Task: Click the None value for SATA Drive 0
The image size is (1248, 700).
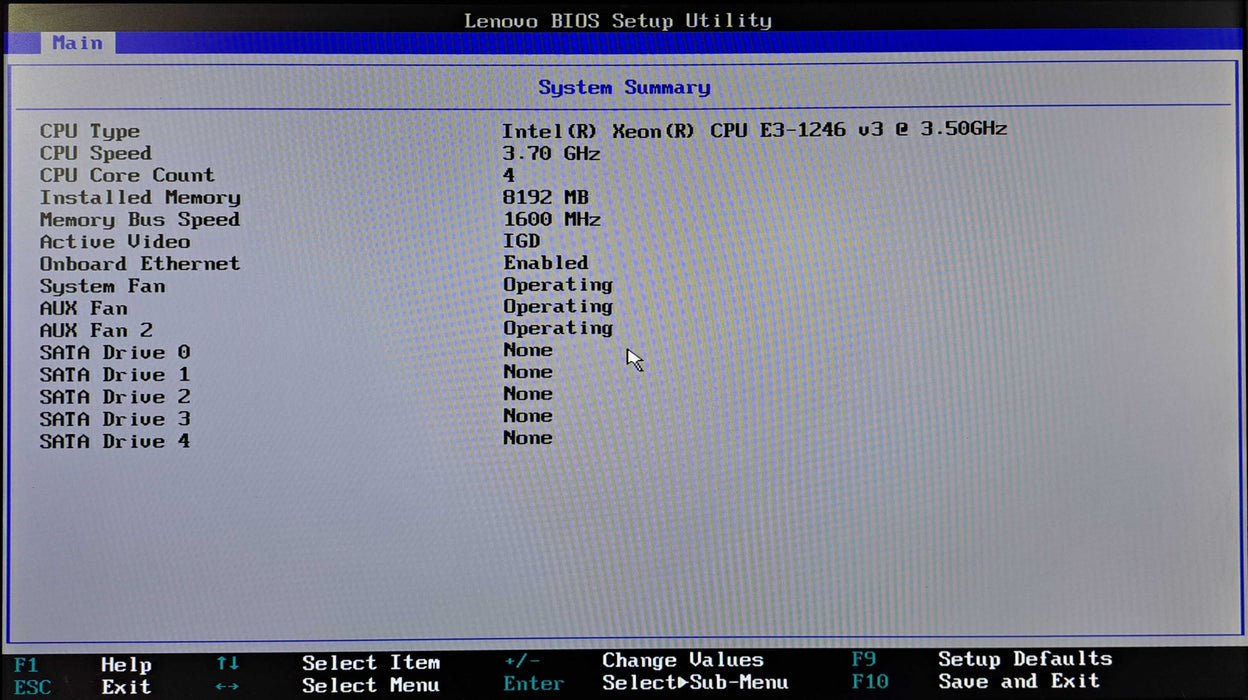Action: (528, 350)
